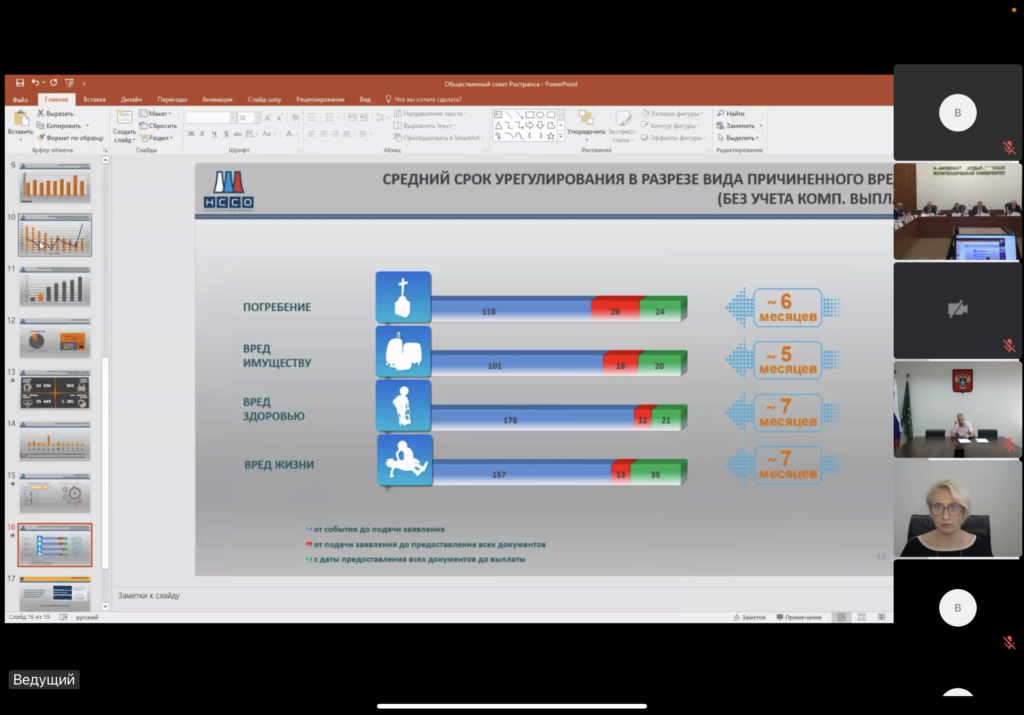Open the Раздел section dropdown
This screenshot has width=1024, height=715.
[157, 138]
